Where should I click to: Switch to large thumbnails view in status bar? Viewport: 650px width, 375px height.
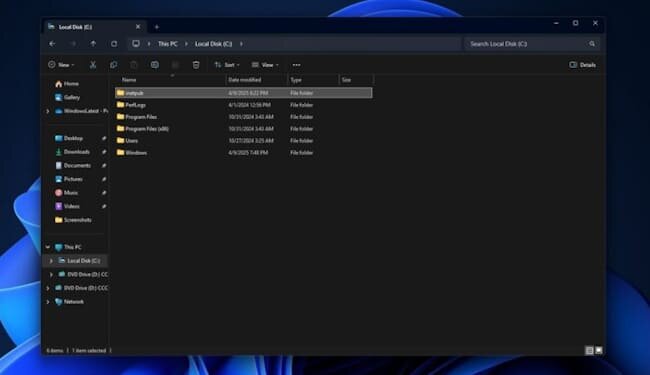tap(599, 351)
